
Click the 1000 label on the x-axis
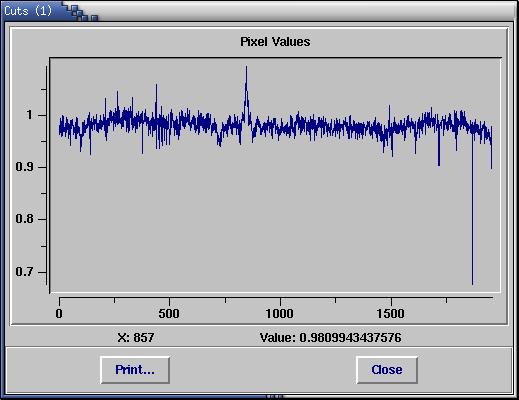point(280,314)
